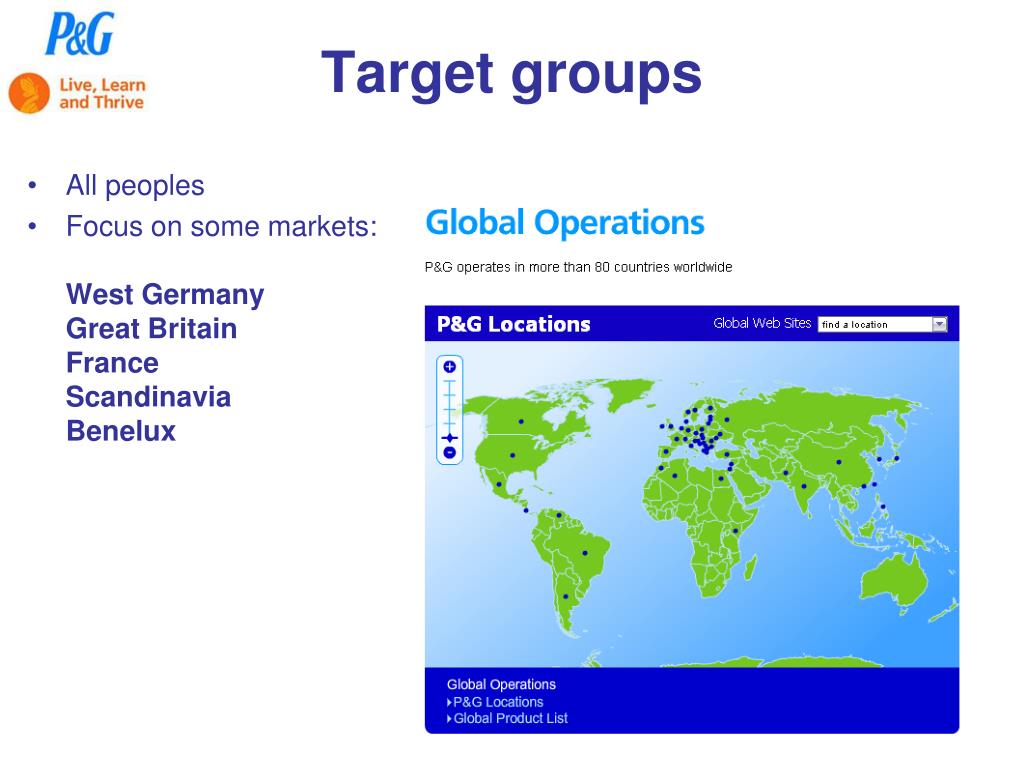
Task: Click the 'Great Britain' text
Action: tap(152, 328)
